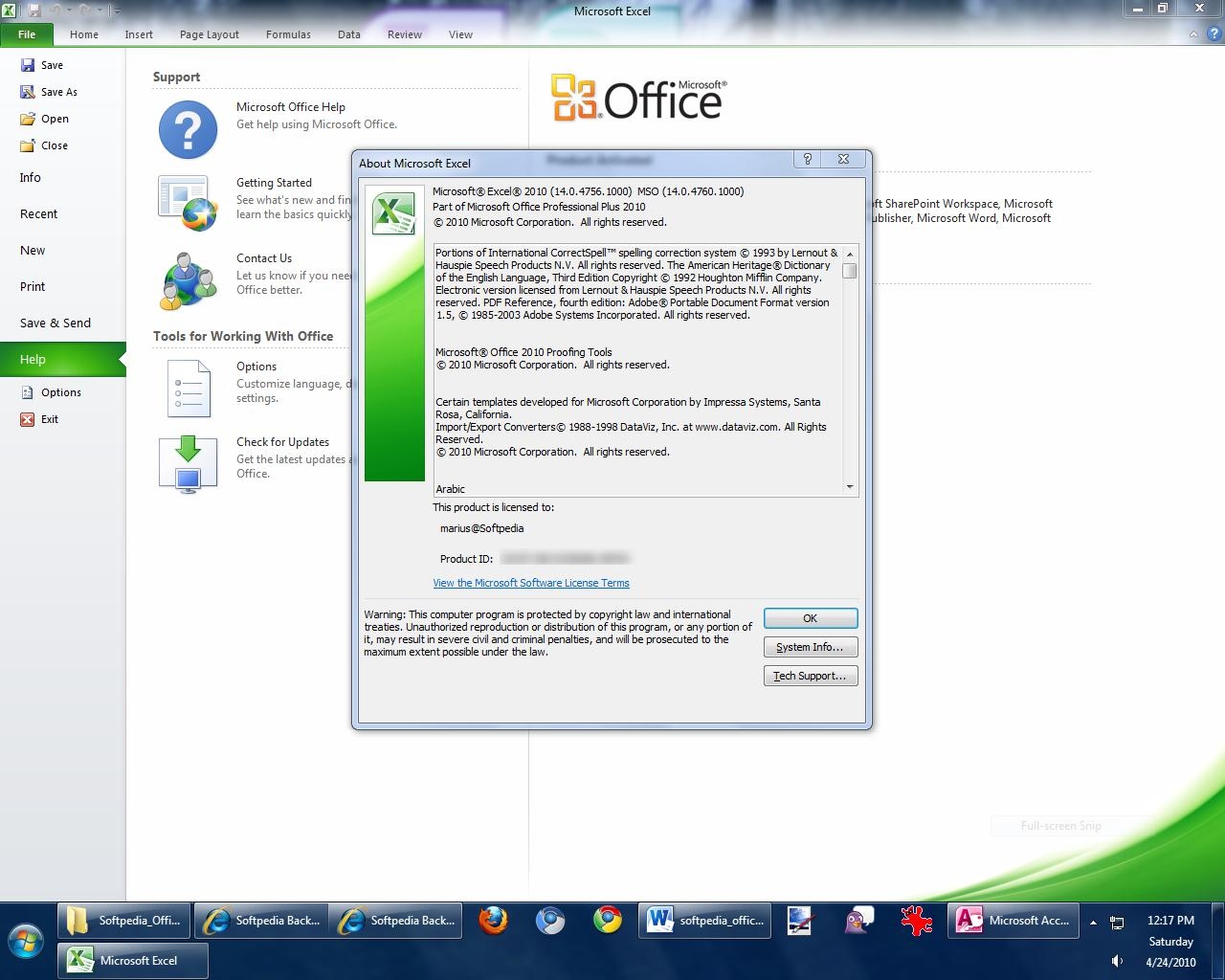This screenshot has width=1225, height=980.
Task: Open the View tab
Action: tap(461, 34)
